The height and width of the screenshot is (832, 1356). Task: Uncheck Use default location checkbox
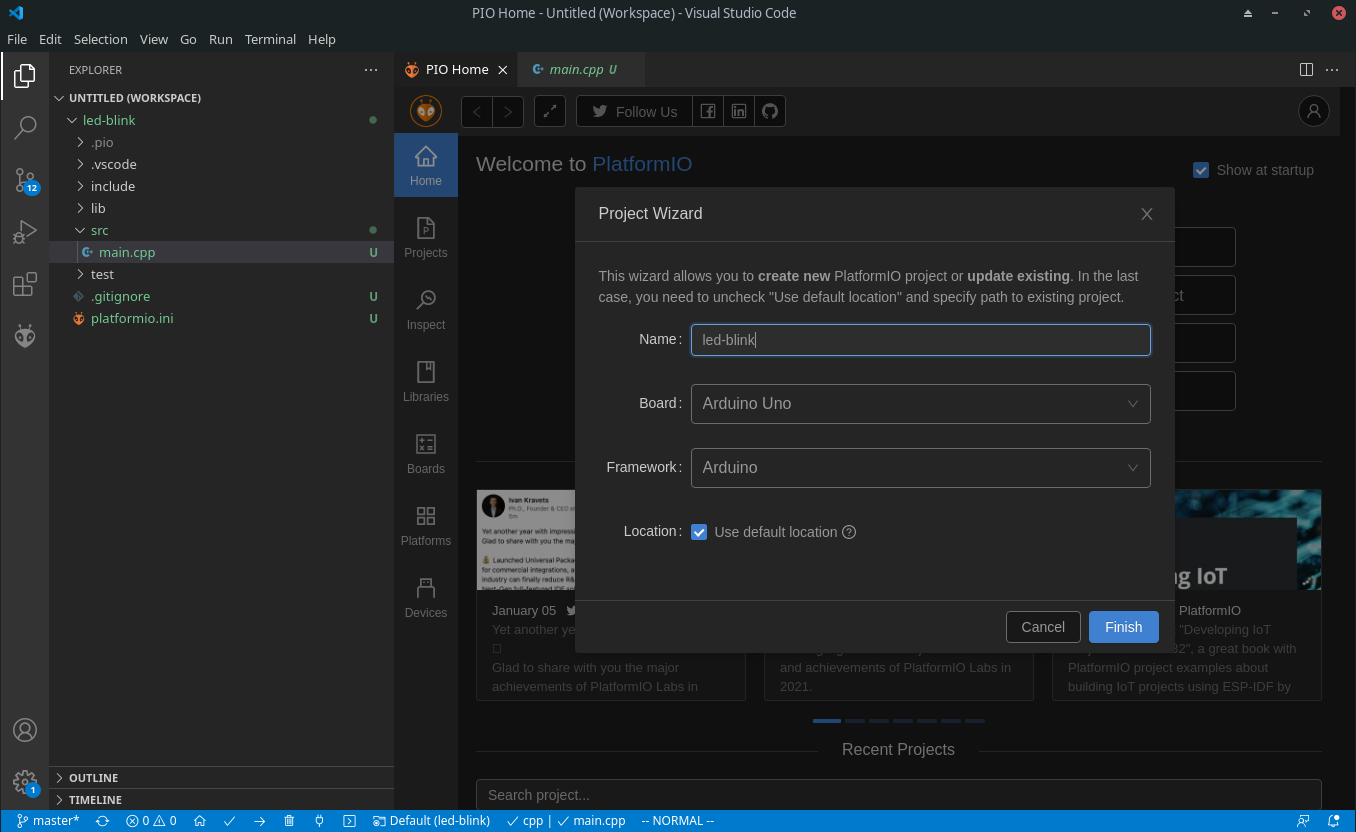[x=699, y=532]
